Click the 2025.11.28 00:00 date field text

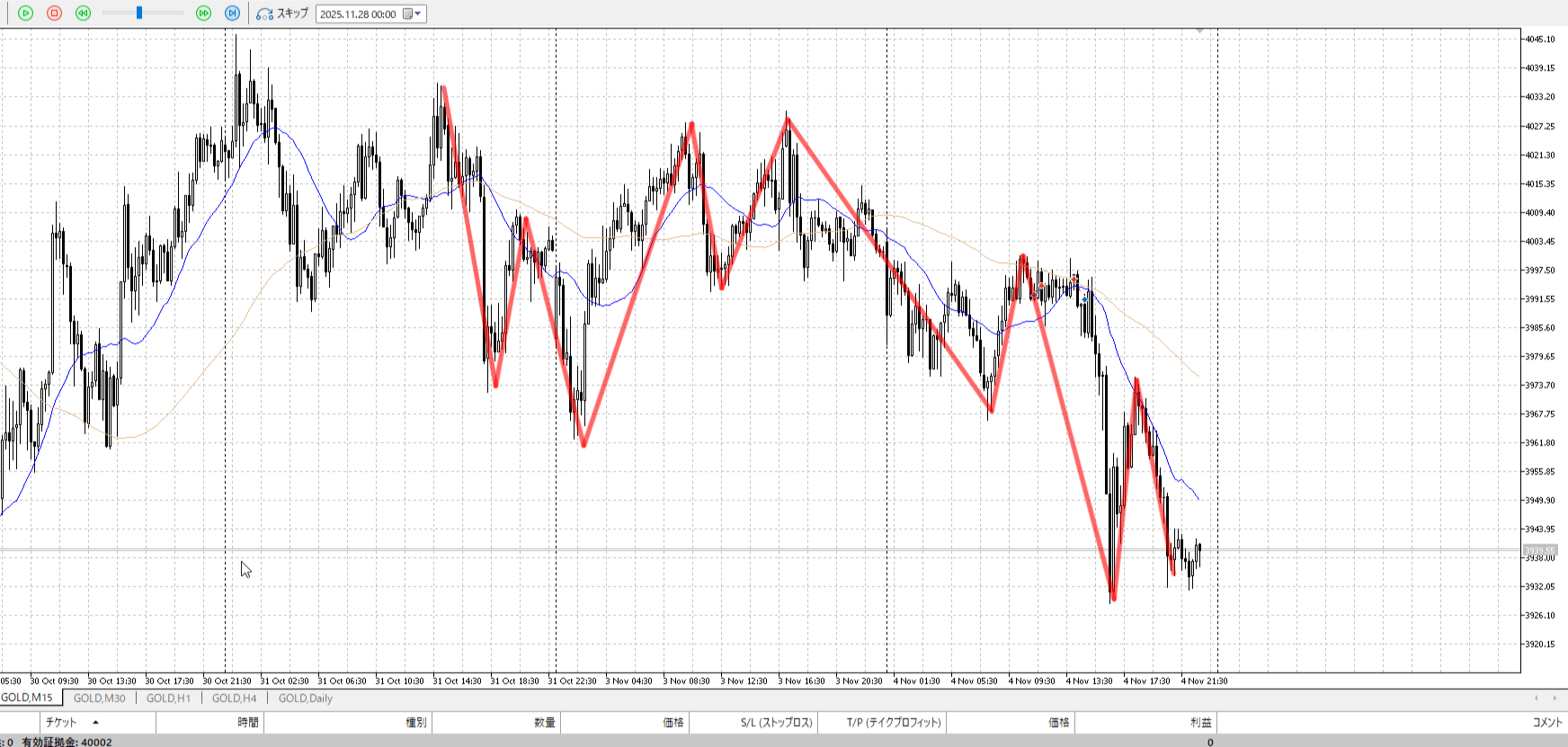tap(358, 14)
